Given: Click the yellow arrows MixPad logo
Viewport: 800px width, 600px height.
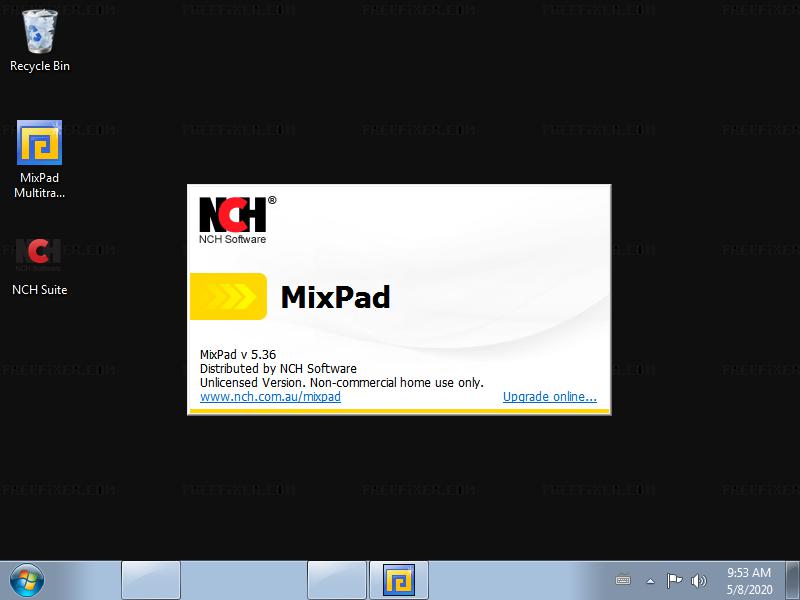Looking at the screenshot, I should click(229, 296).
